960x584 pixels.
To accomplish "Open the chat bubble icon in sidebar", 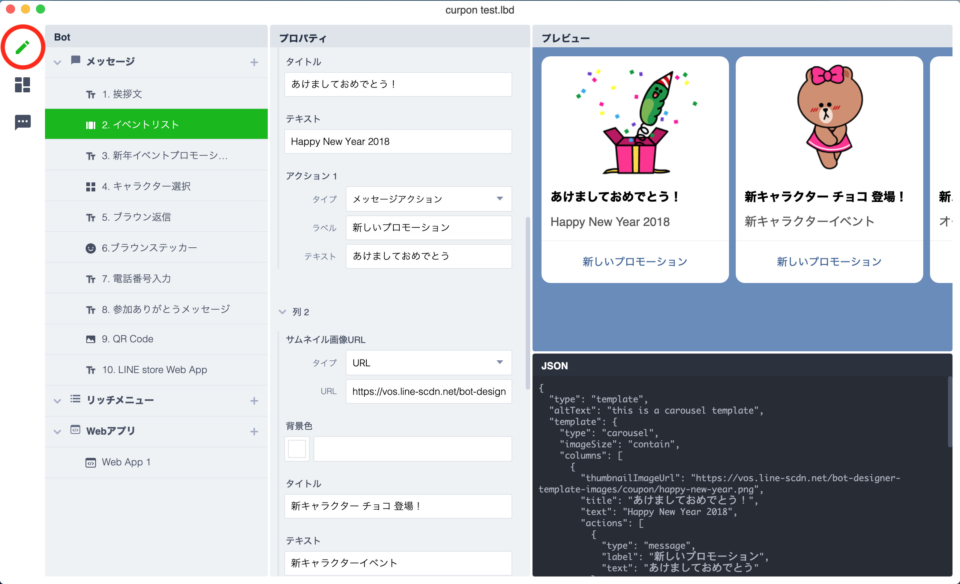I will (x=23, y=122).
